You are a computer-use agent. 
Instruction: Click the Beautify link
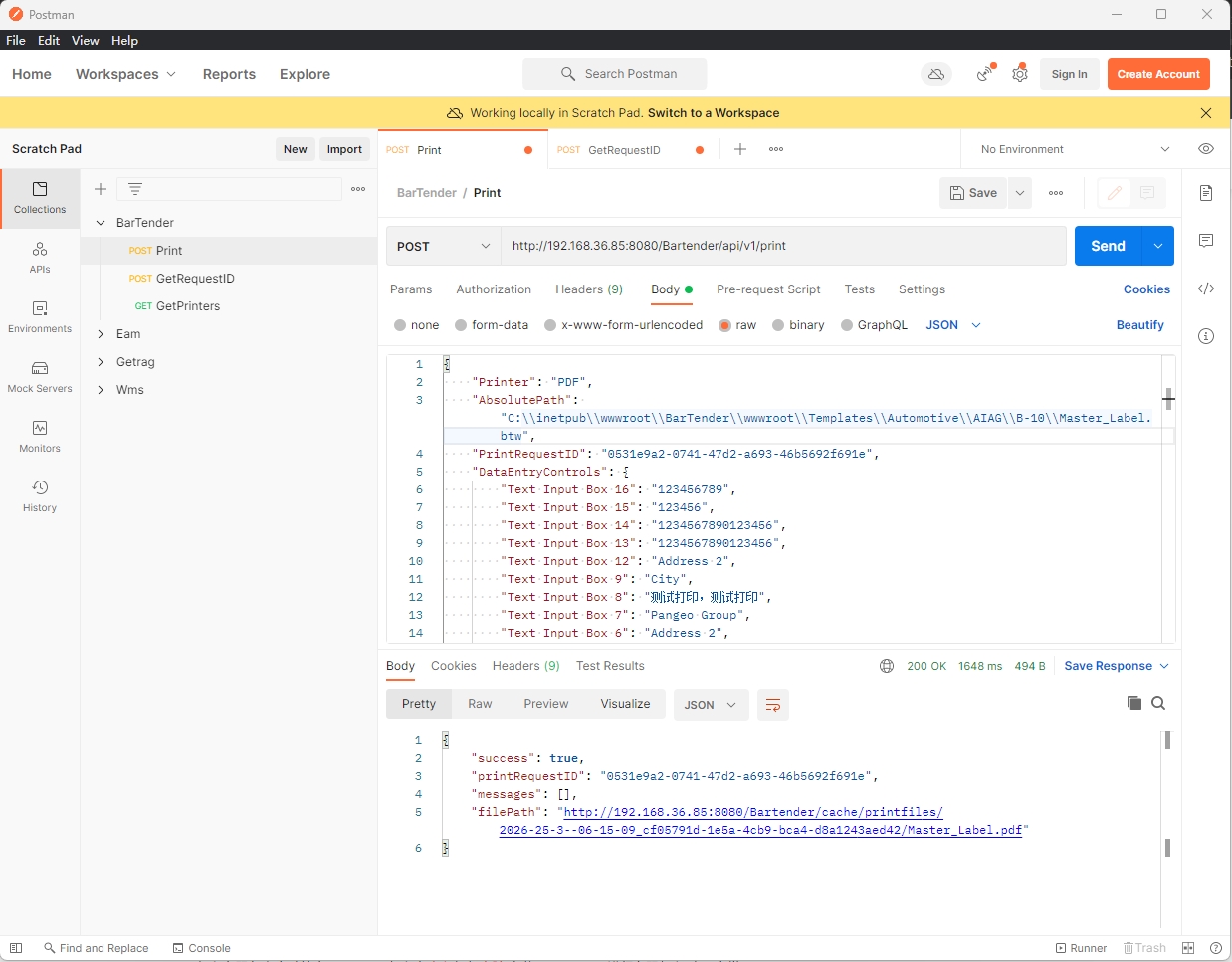1139,325
